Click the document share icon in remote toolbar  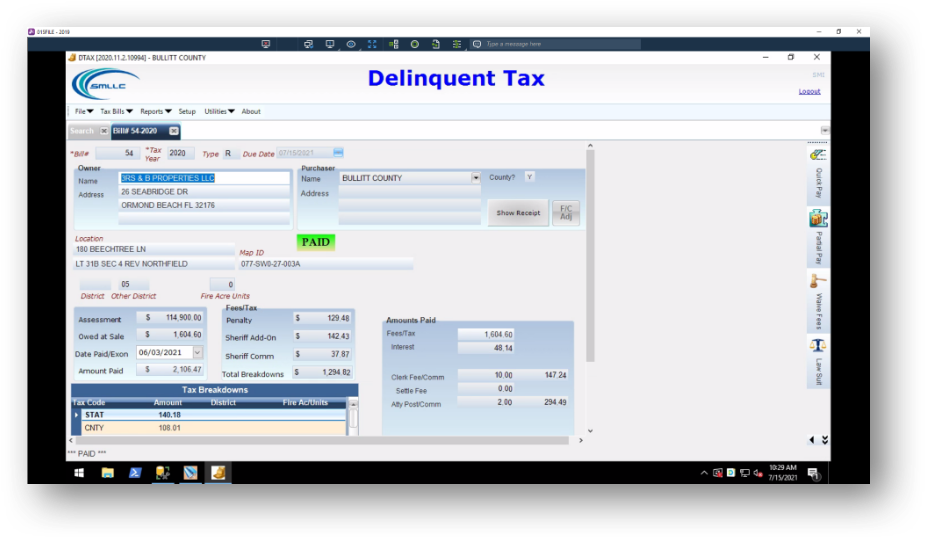click(x=436, y=44)
